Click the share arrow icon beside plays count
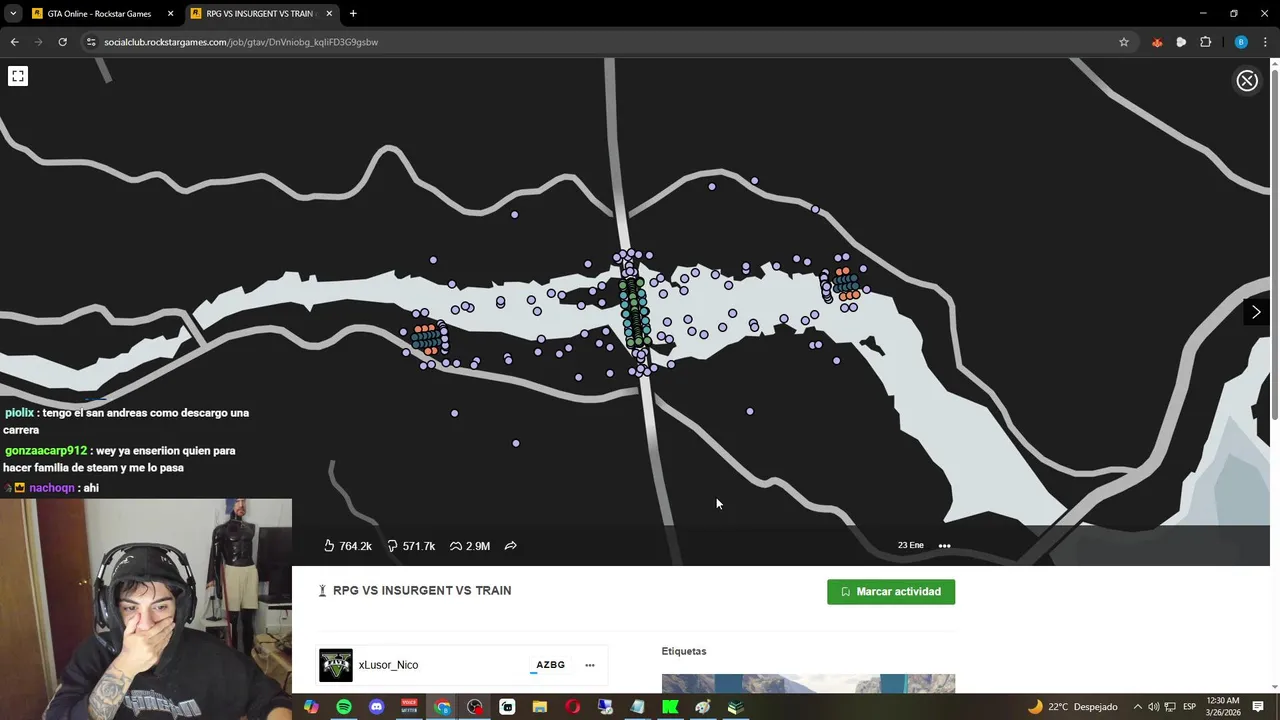This screenshot has width=1280, height=720. pos(510,546)
